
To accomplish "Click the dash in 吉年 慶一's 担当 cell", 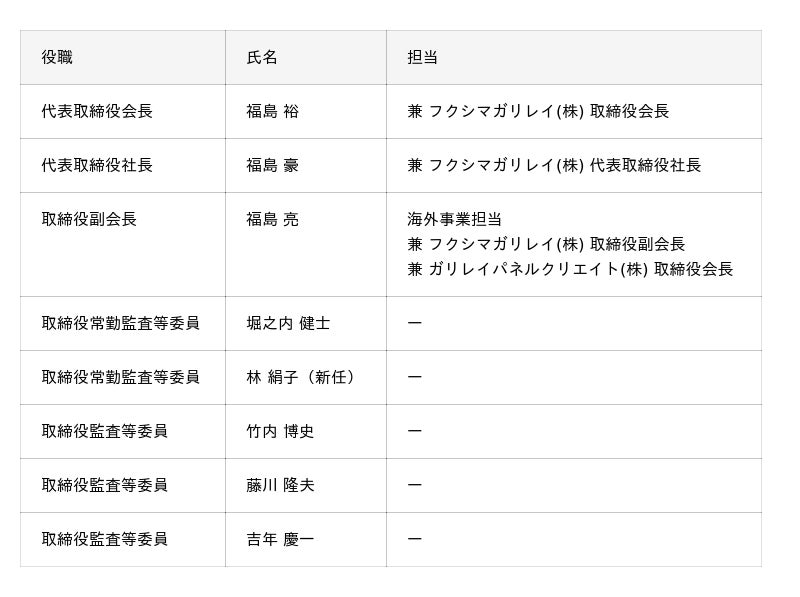I will [415, 540].
